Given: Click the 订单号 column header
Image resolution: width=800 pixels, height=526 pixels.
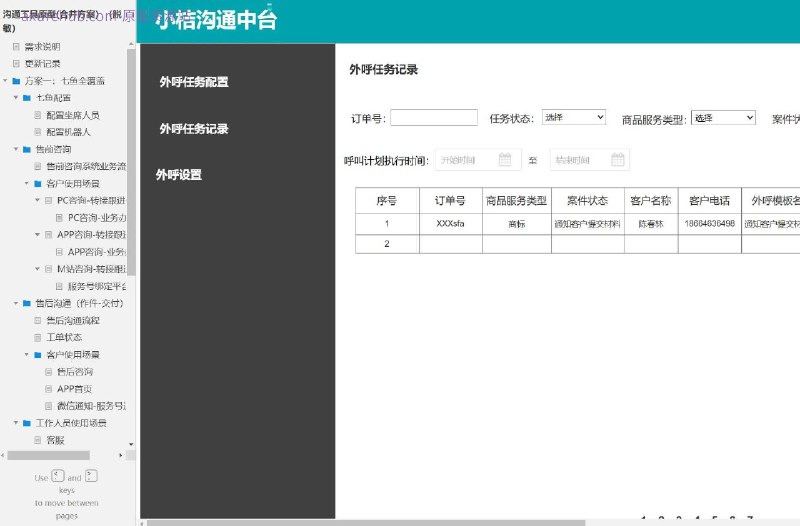Looking at the screenshot, I should [x=451, y=201].
